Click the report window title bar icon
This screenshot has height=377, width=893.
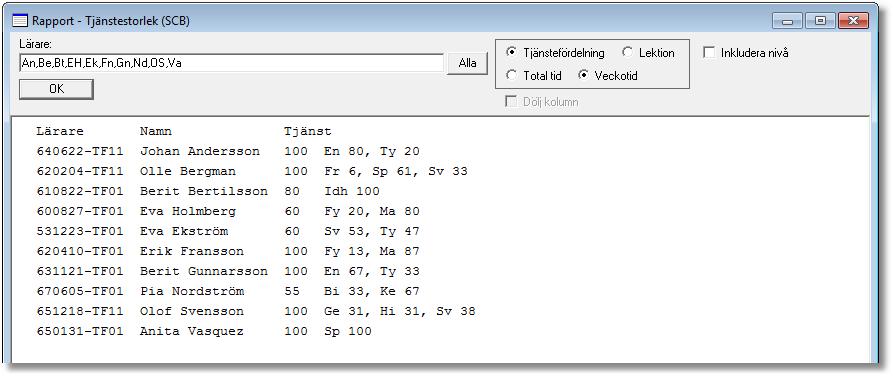[x=20, y=21]
